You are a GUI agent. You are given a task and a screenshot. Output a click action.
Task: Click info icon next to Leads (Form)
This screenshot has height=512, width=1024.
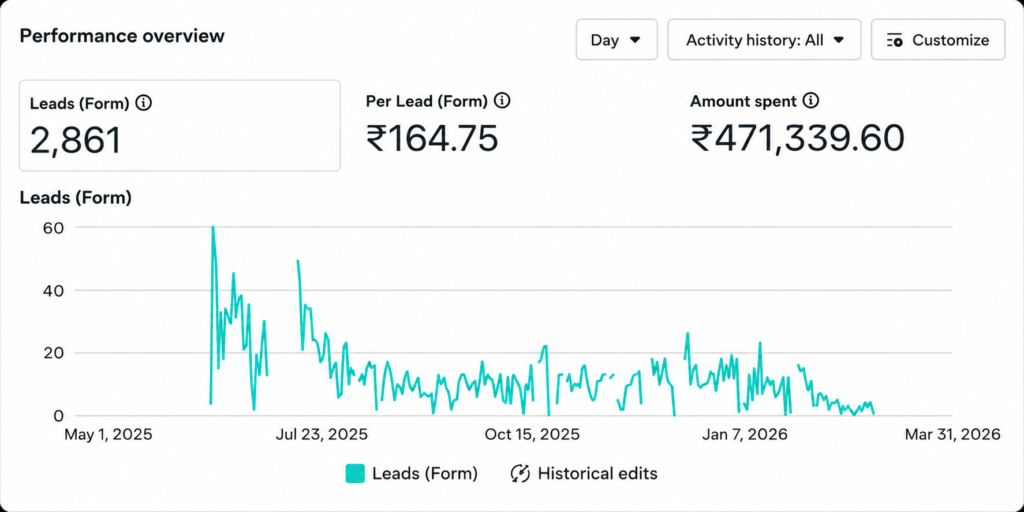144,103
